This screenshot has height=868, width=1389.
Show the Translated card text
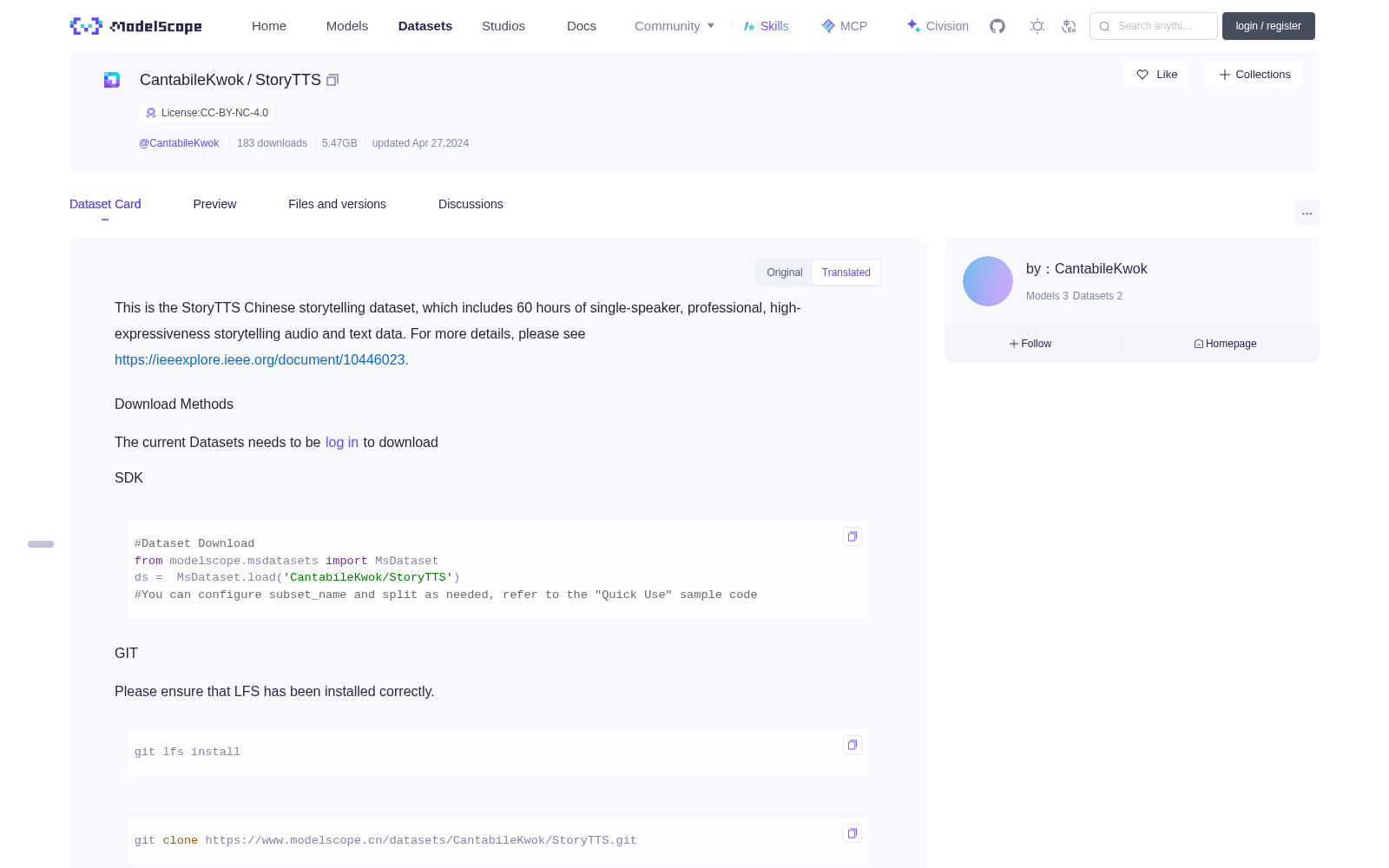click(x=846, y=273)
